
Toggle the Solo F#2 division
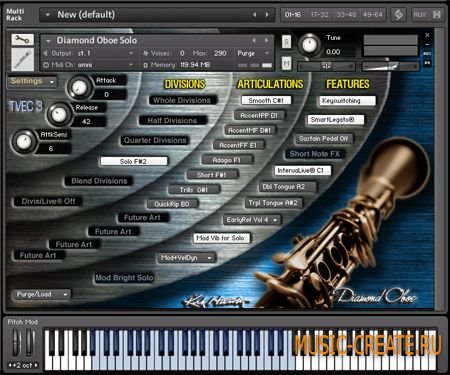pos(134,161)
